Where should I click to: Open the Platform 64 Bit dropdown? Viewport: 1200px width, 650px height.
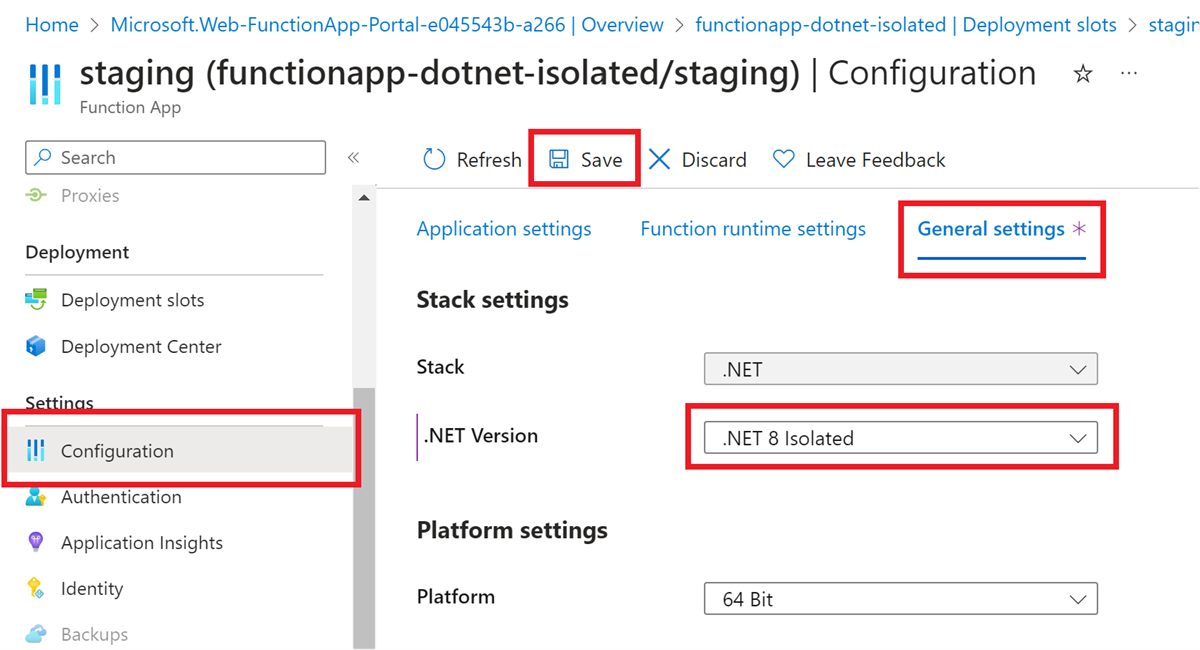click(x=900, y=599)
